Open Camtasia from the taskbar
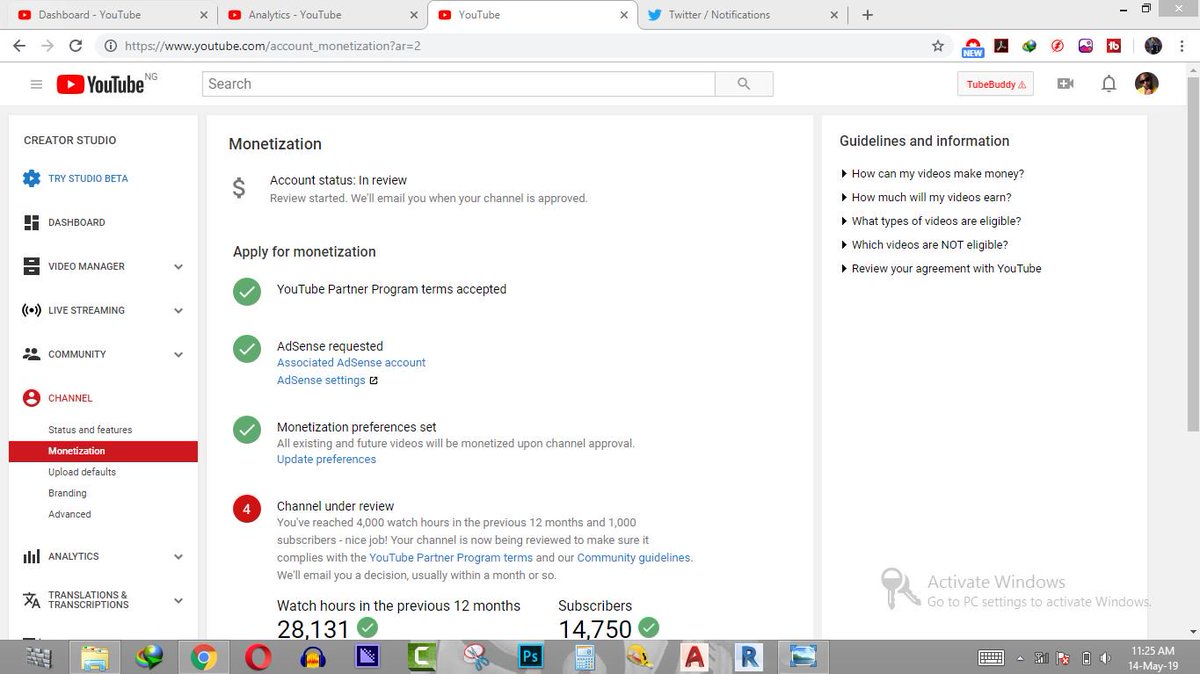Image resolution: width=1200 pixels, height=674 pixels. pyautogui.click(x=422, y=657)
